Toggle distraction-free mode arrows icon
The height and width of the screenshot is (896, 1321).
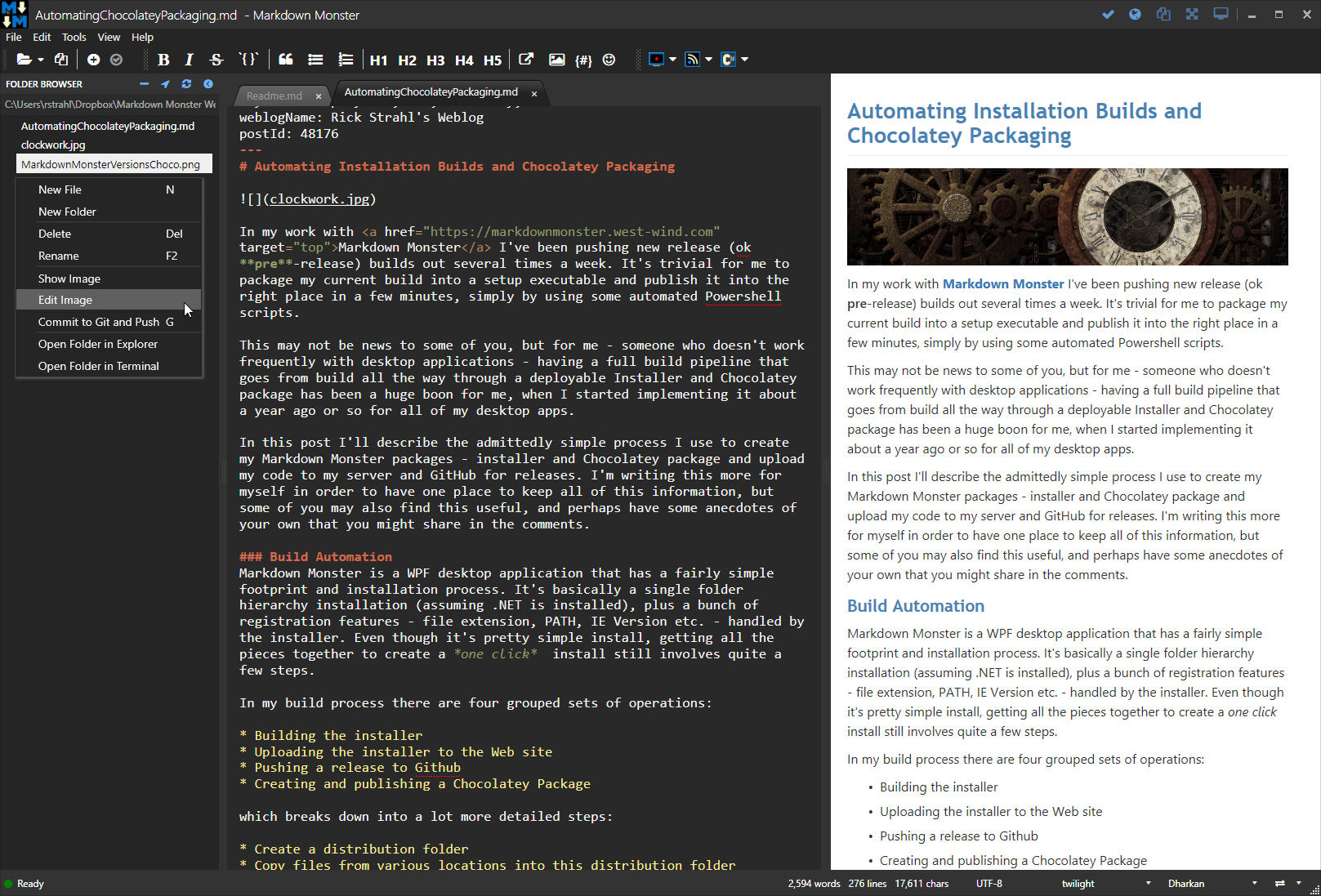(1192, 15)
